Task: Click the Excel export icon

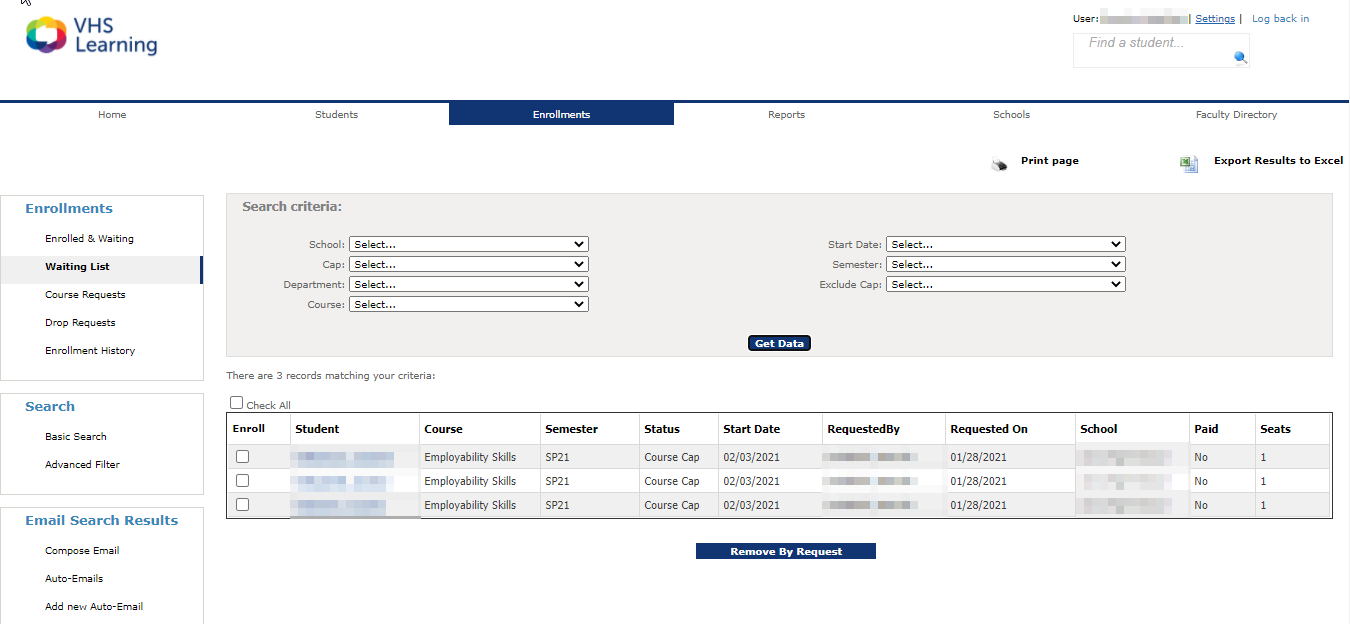Action: (x=1188, y=164)
